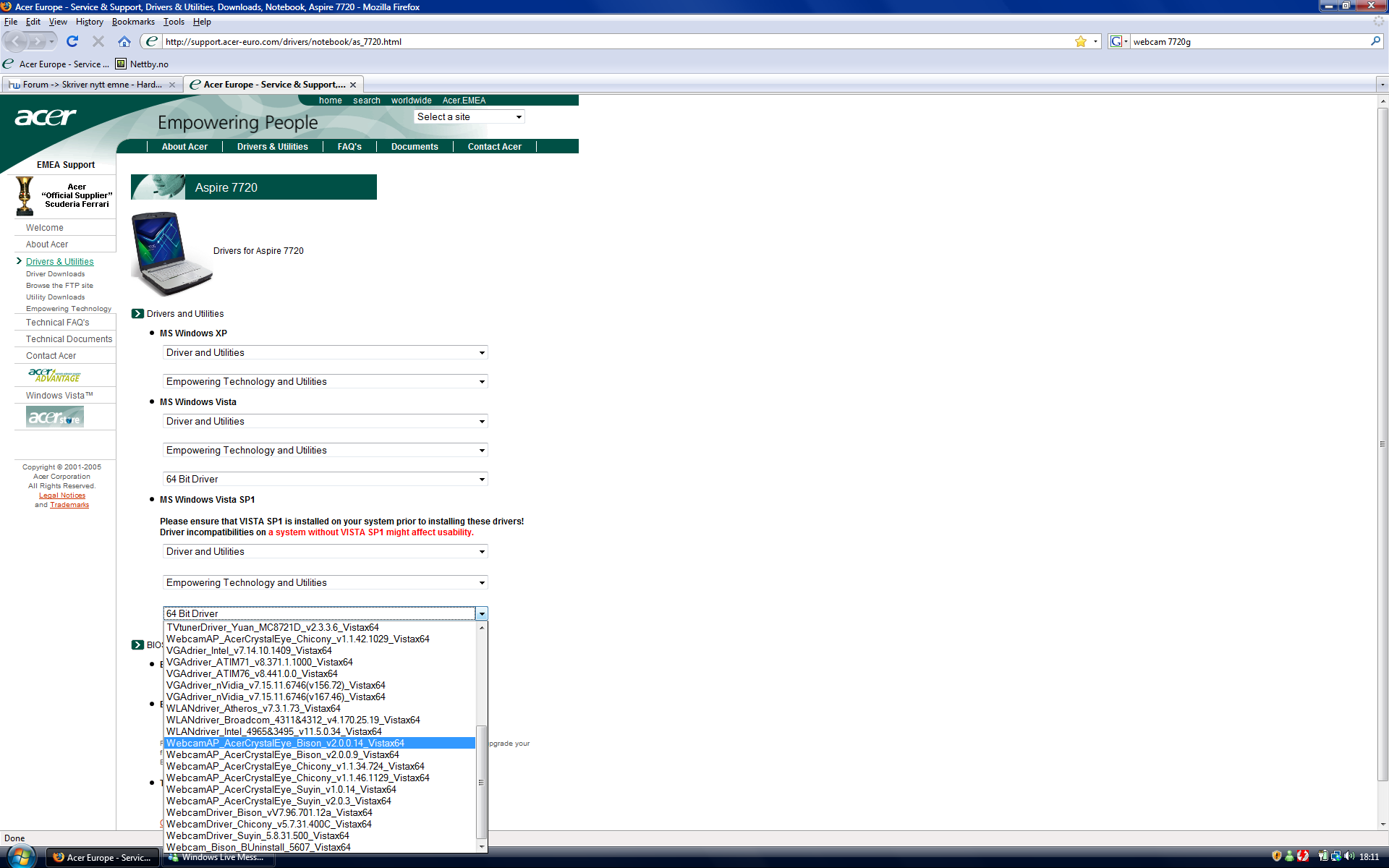Click the volume icon in system tray
The width and height of the screenshot is (1389, 868).
point(1349,856)
